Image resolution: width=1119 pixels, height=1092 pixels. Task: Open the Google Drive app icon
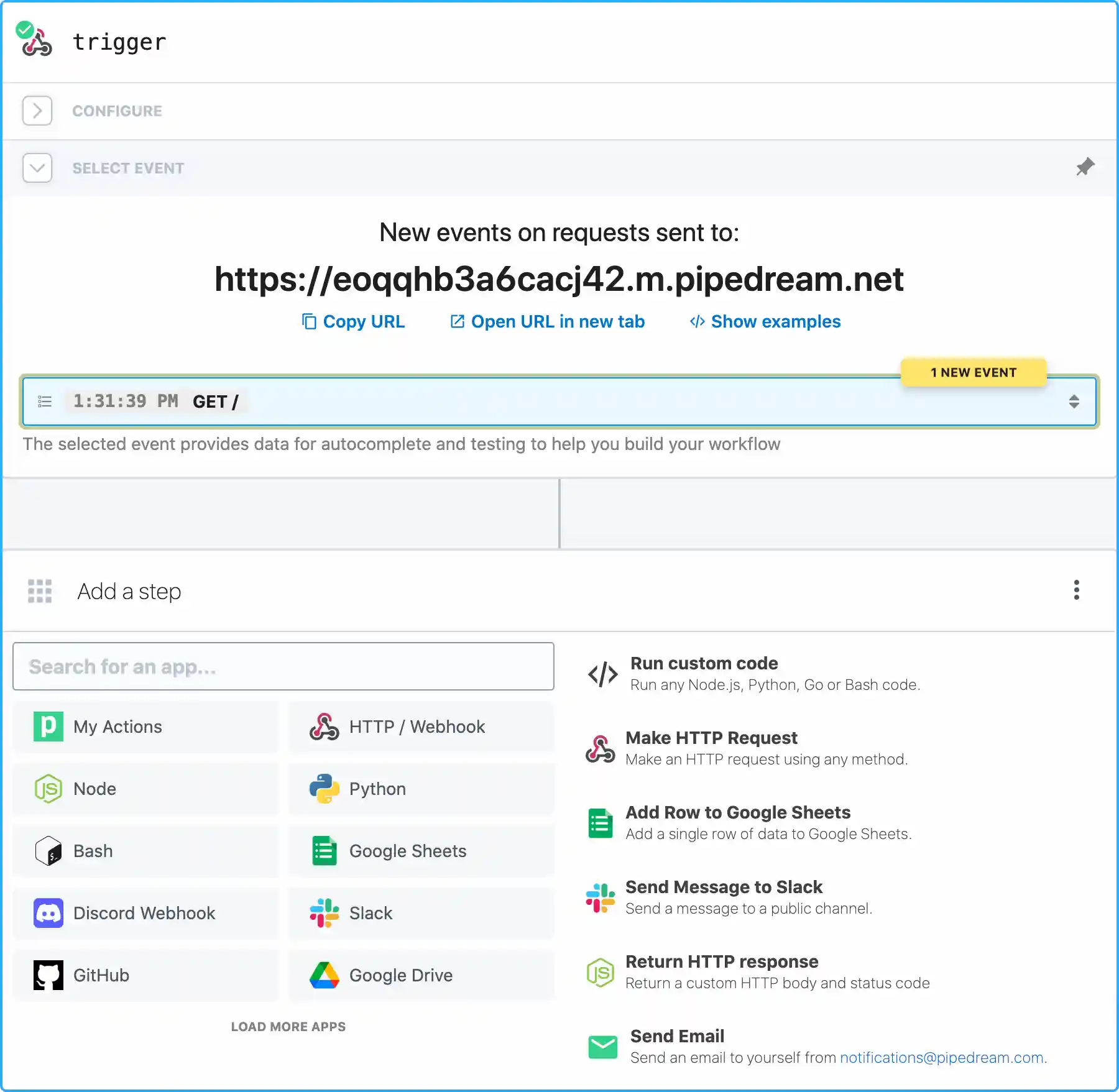click(x=324, y=975)
